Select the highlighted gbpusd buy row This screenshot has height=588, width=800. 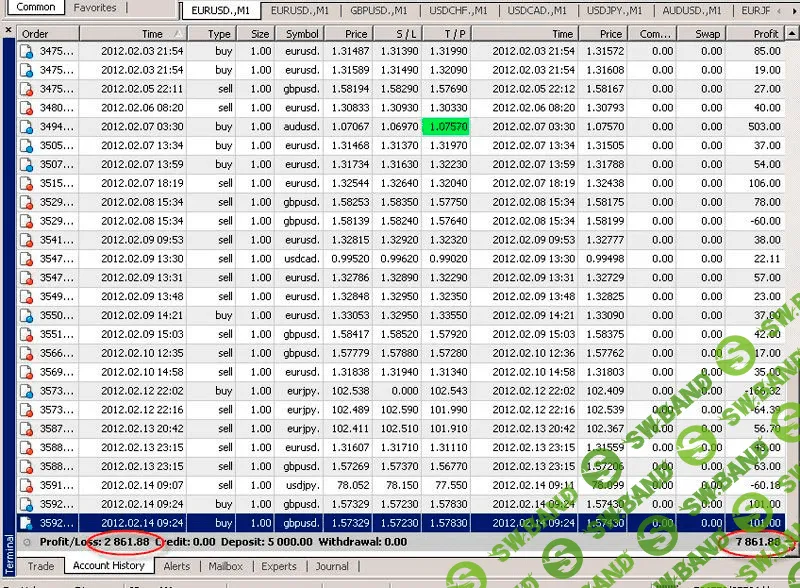coord(300,523)
